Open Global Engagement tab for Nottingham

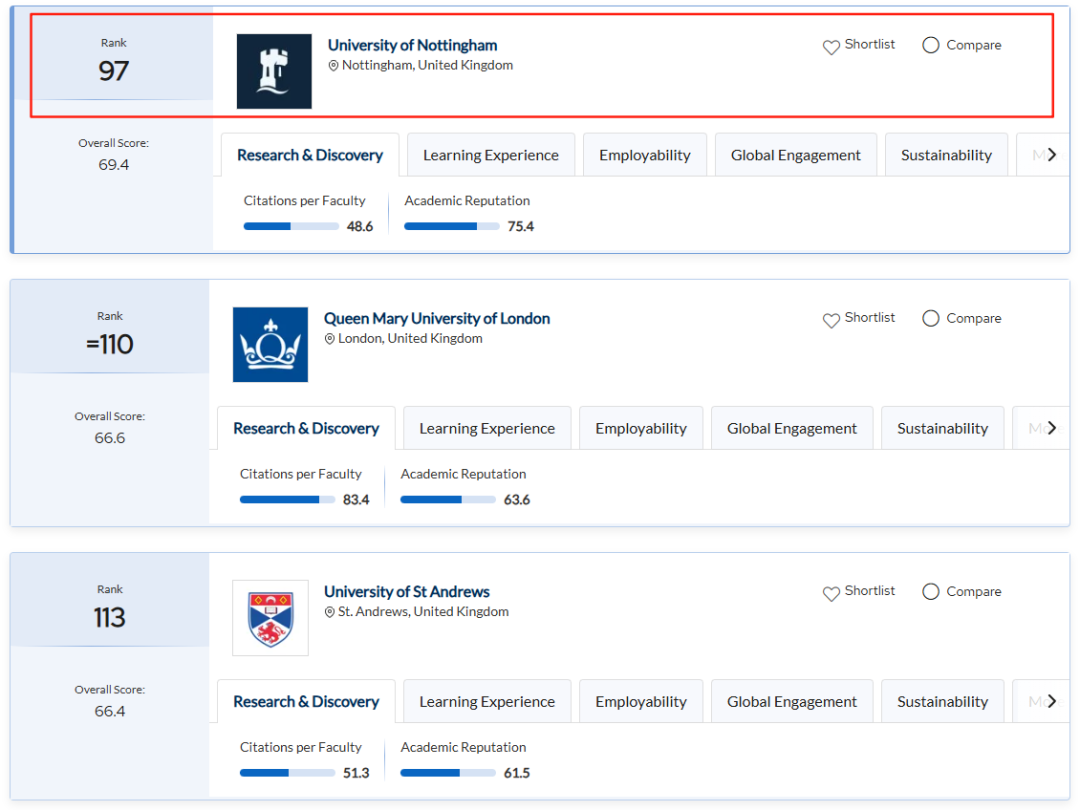pyautogui.click(x=796, y=155)
